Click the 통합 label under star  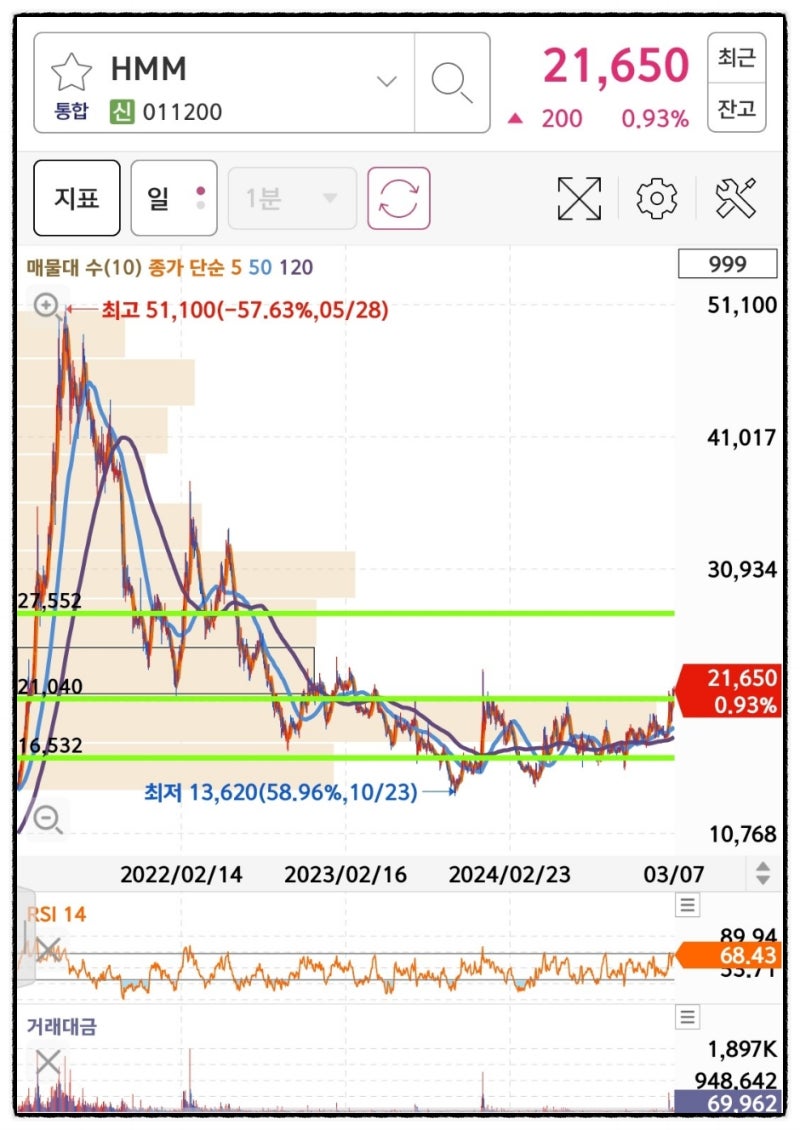tap(71, 110)
